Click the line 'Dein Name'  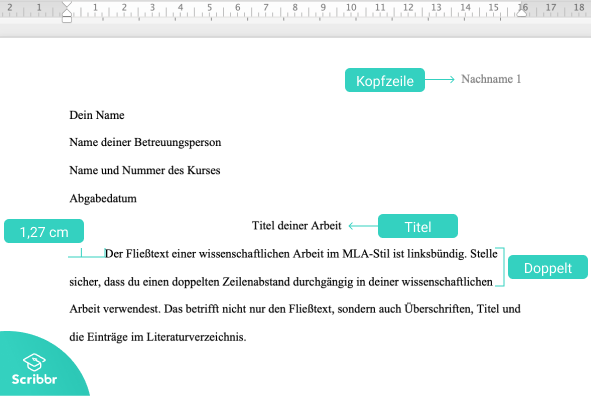[x=97, y=115]
